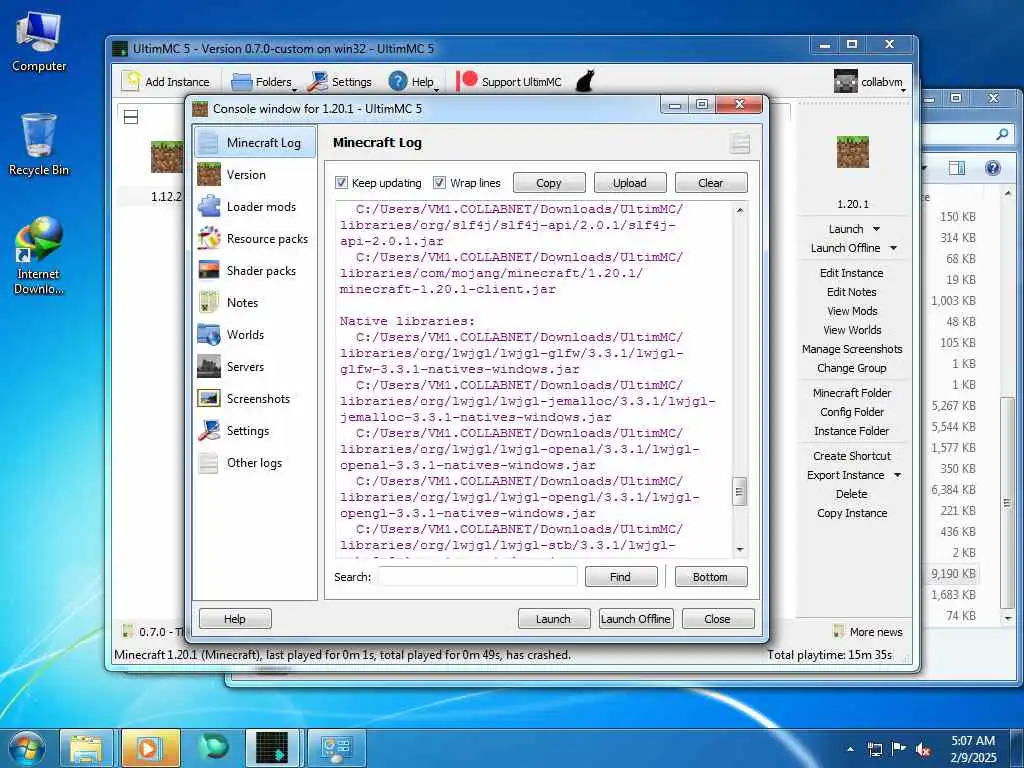Expand the Launch dropdown arrow in right panel

point(876,229)
